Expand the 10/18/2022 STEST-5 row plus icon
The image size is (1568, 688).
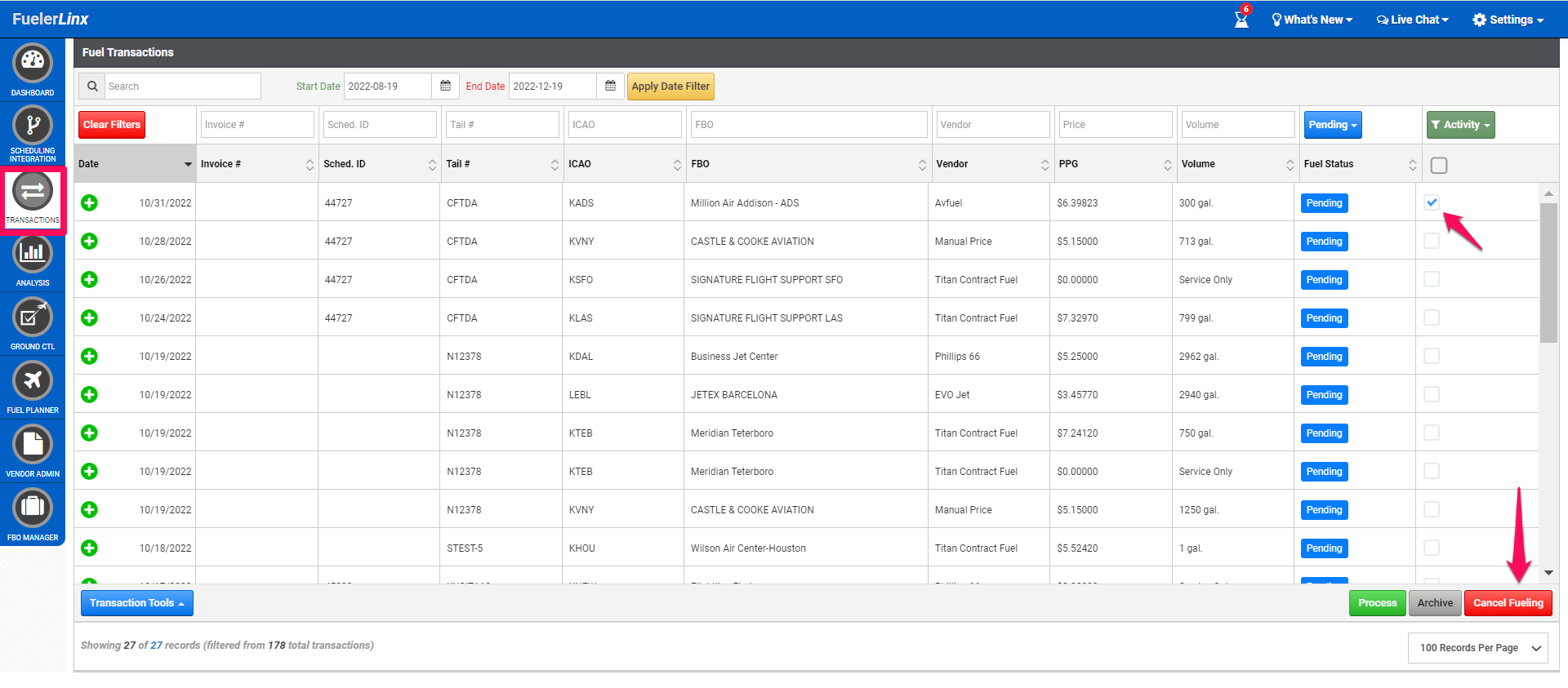(89, 548)
